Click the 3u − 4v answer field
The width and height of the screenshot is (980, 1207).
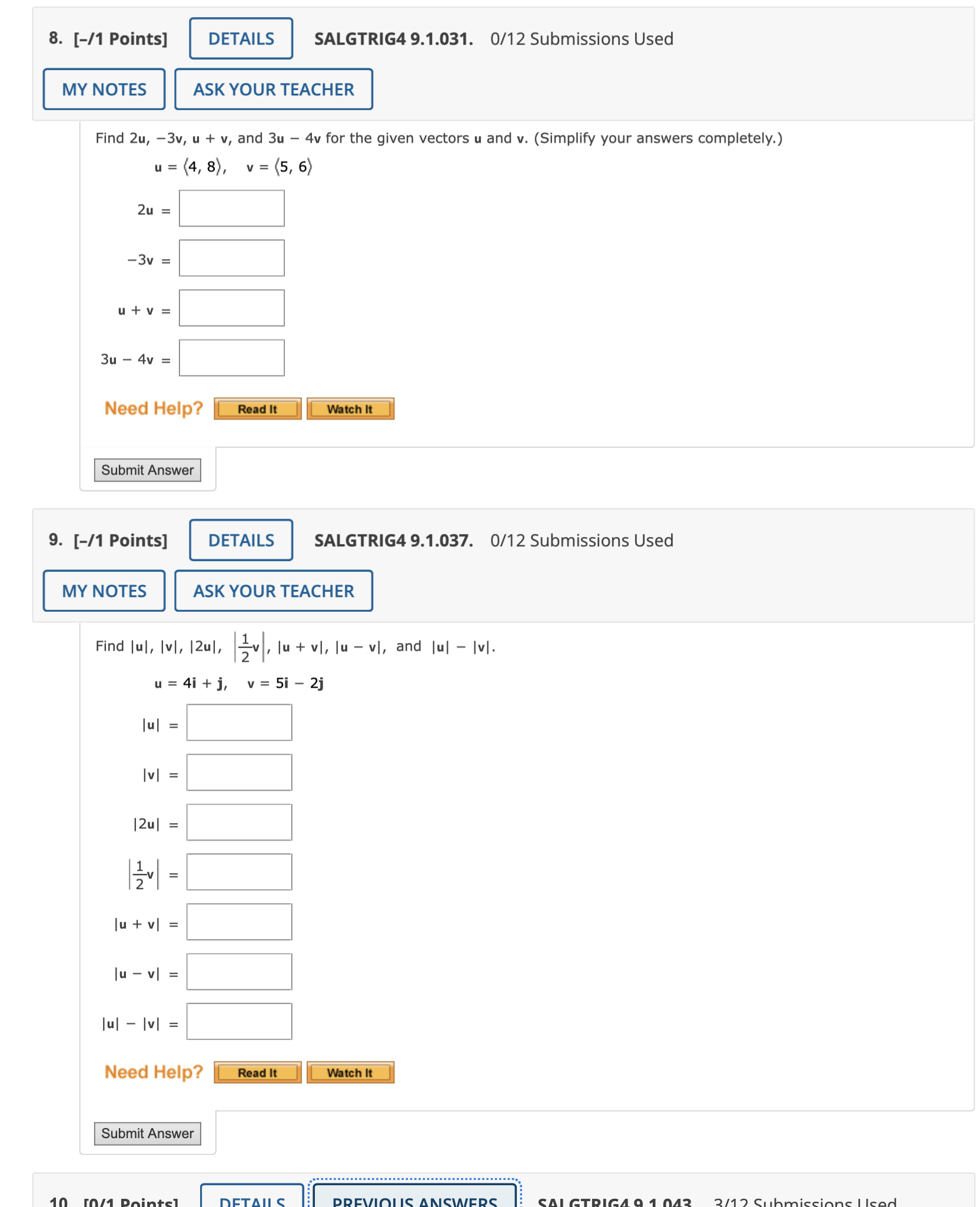click(x=232, y=357)
